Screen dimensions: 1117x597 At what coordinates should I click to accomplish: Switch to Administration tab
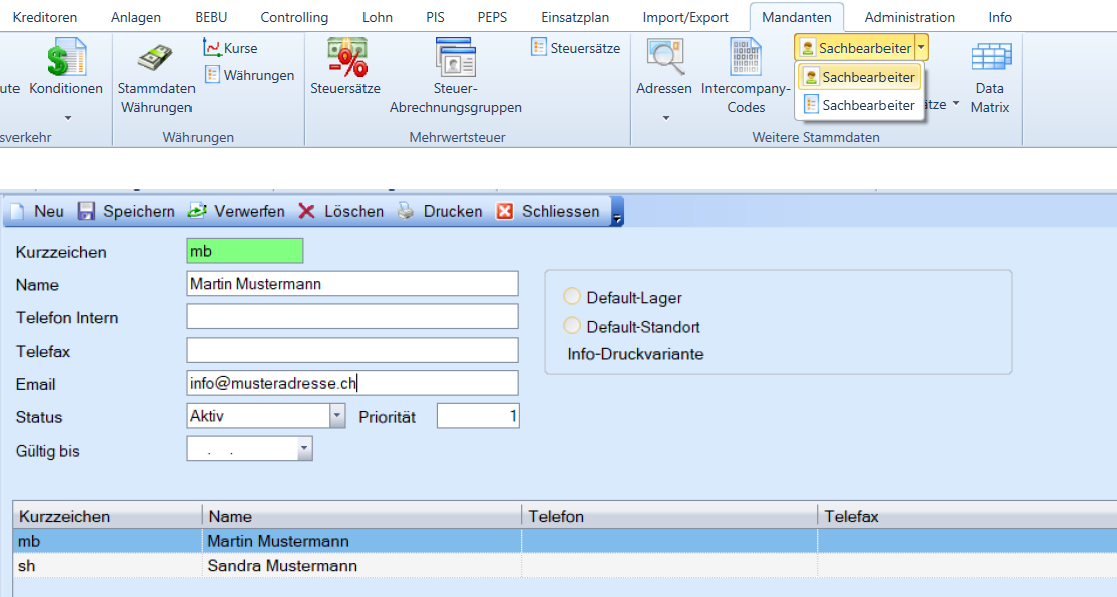click(x=910, y=17)
